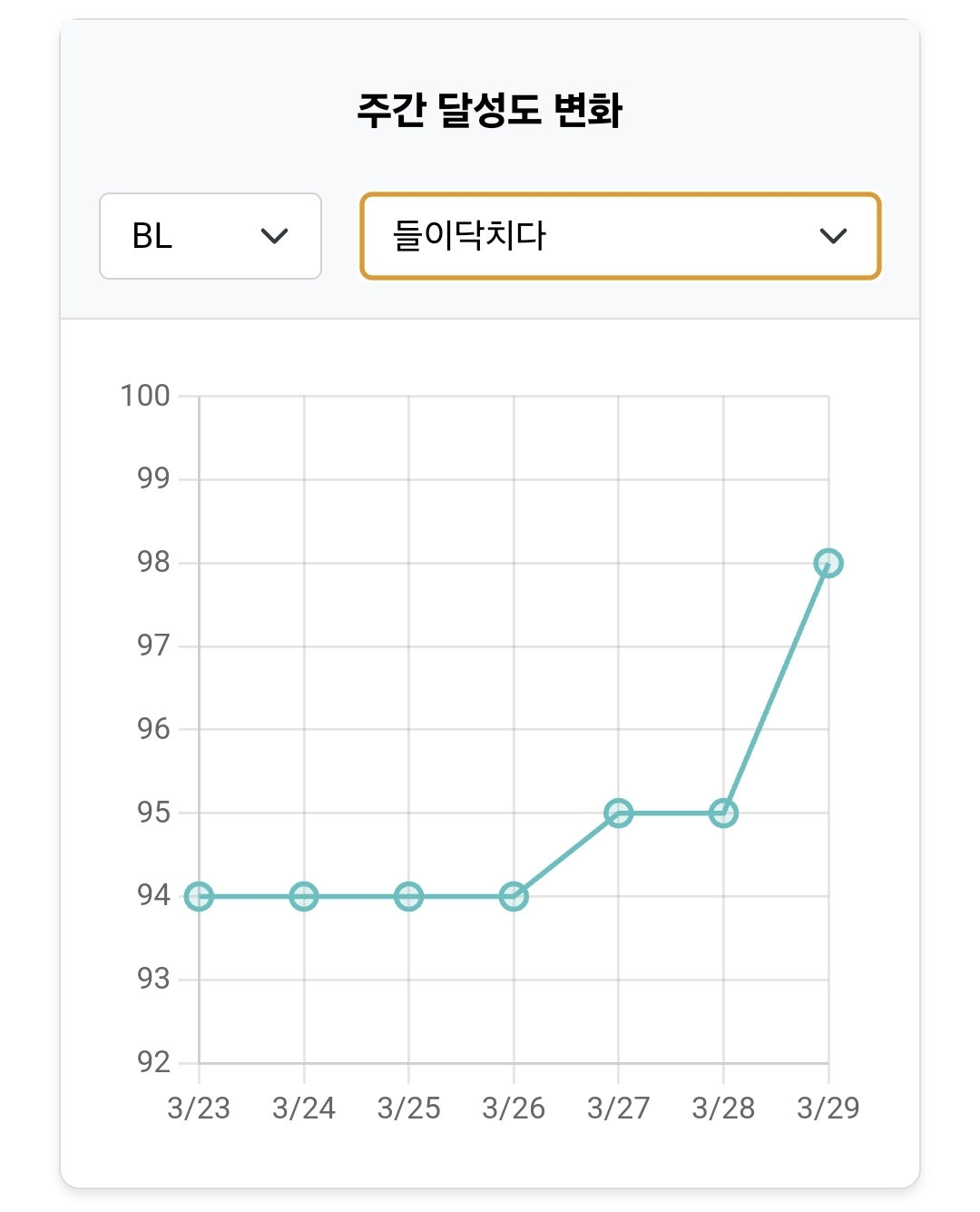Click the 3/24 data point at 94
Image resolution: width=980 pixels, height=1212 pixels.
(x=304, y=897)
